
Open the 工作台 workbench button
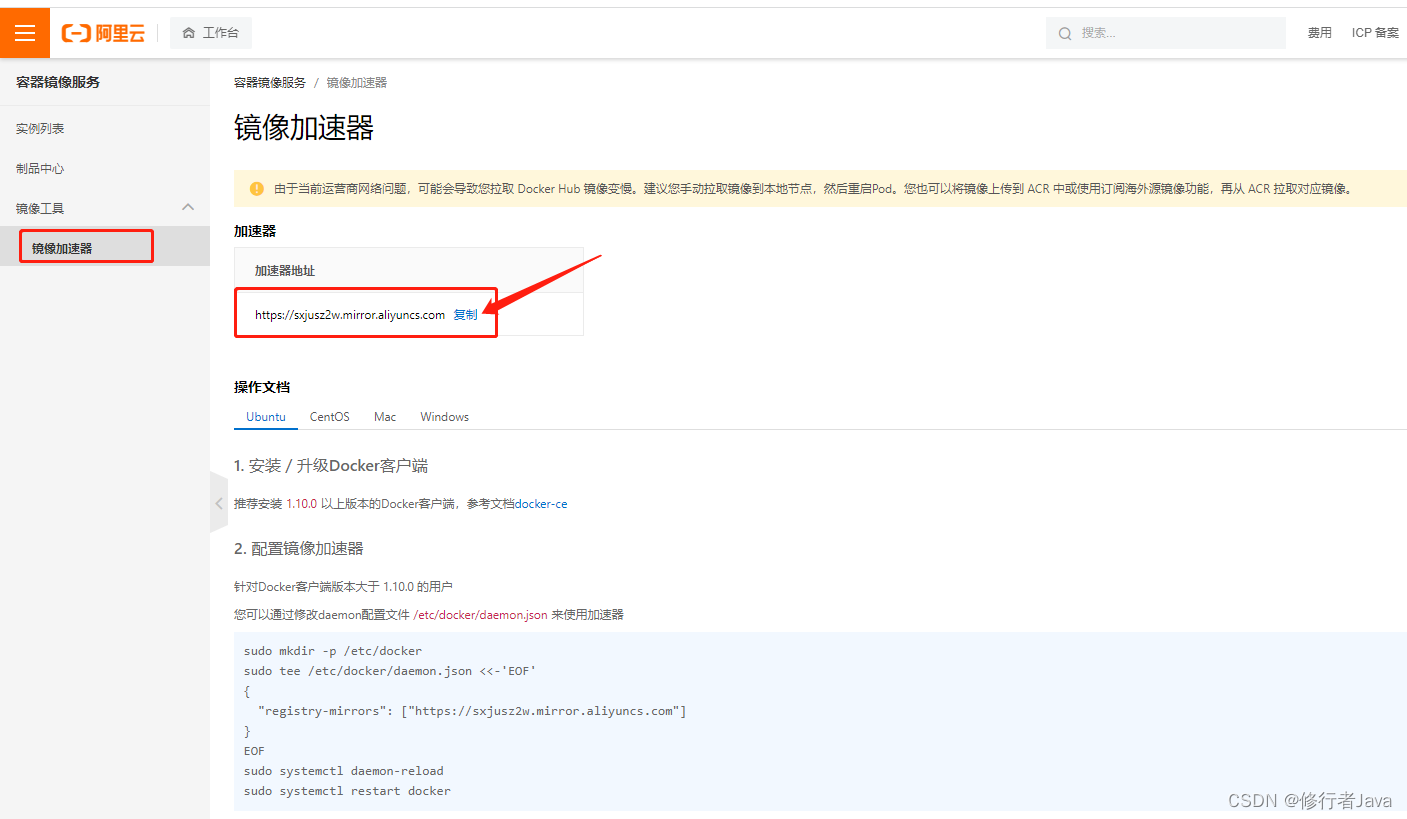tap(211, 33)
